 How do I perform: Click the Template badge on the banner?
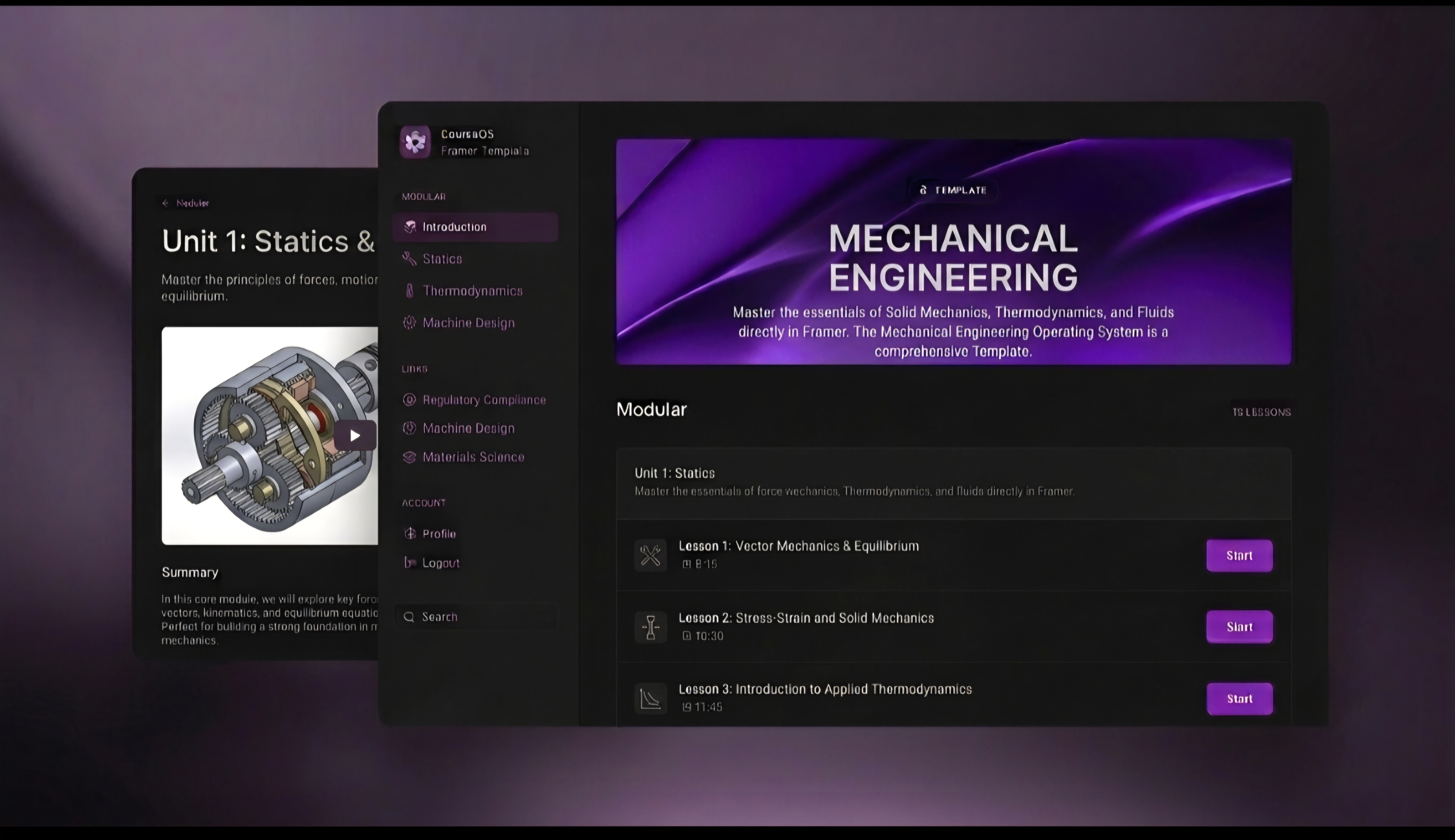(953, 190)
